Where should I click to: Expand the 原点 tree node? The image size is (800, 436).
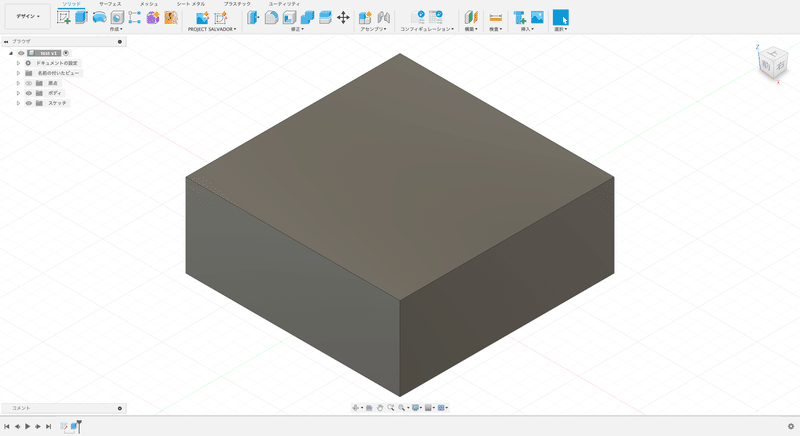(18, 83)
